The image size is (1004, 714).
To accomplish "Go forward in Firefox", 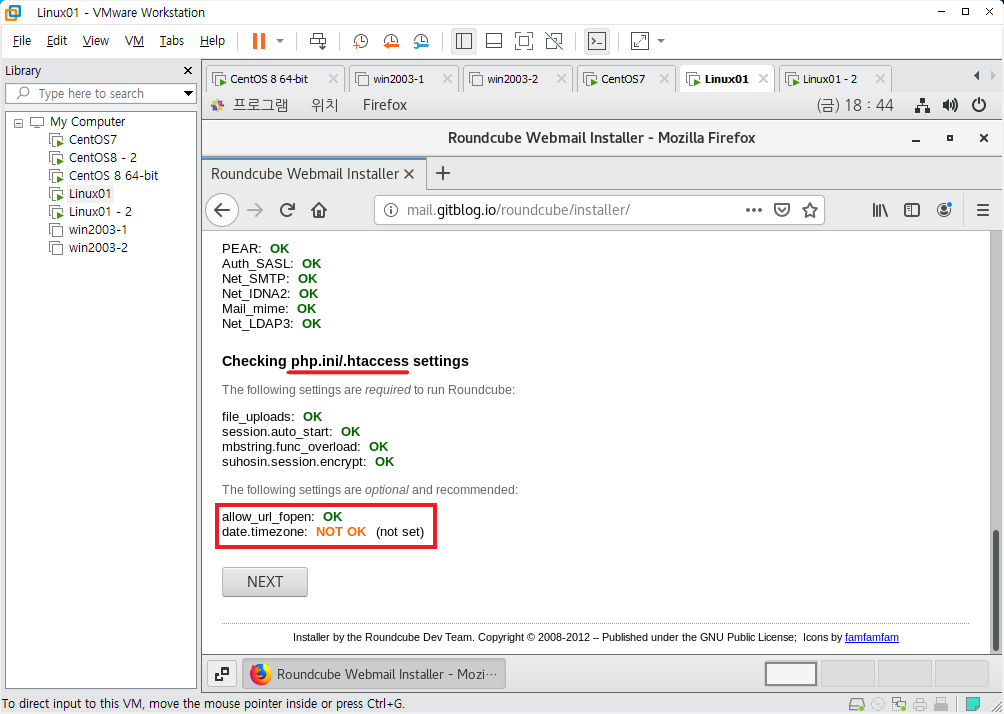I will coord(255,210).
